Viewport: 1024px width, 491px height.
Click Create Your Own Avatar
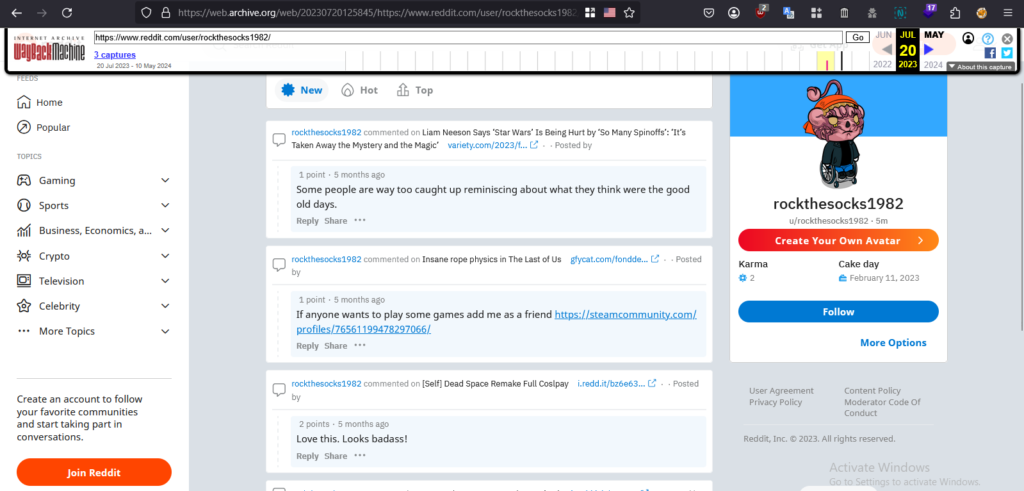pyautogui.click(x=839, y=240)
